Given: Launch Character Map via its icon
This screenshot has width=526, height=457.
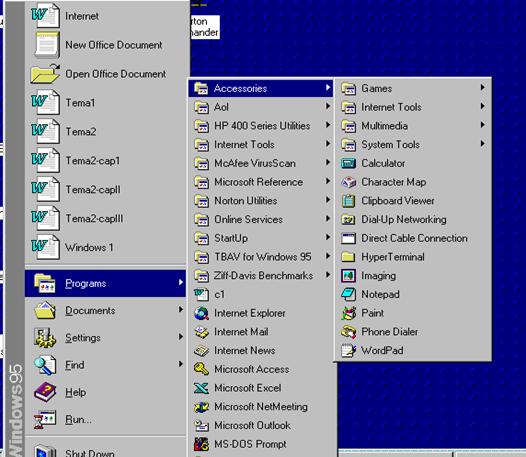Looking at the screenshot, I should click(348, 182).
